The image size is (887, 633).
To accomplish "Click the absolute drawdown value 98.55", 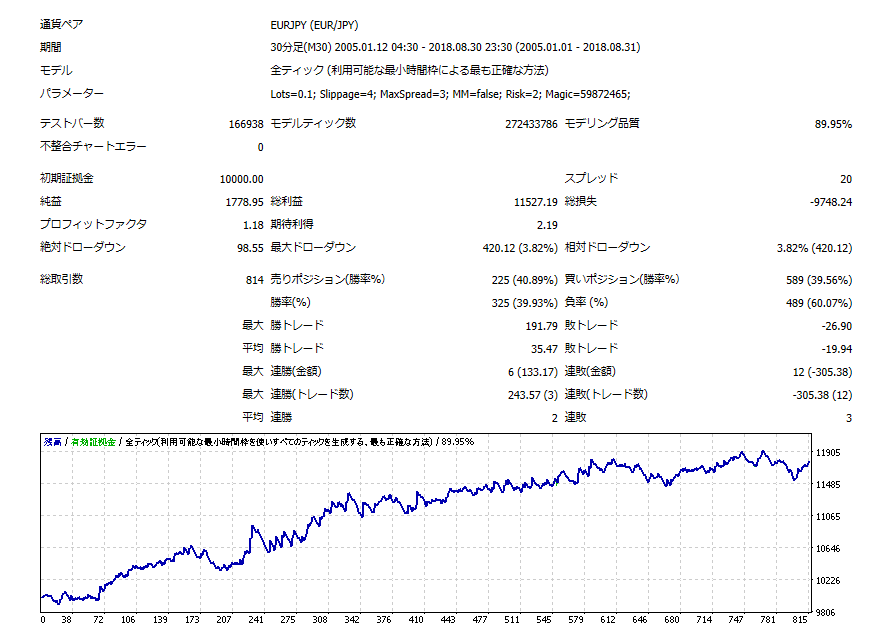I will pyautogui.click(x=250, y=248).
